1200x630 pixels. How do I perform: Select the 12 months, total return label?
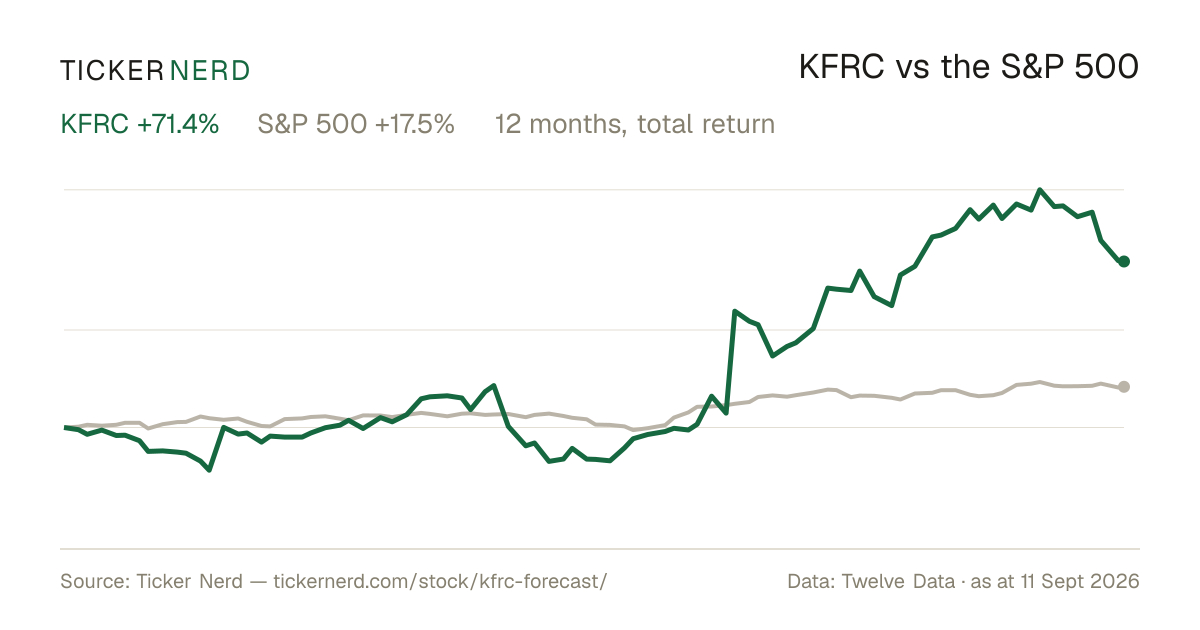635,125
